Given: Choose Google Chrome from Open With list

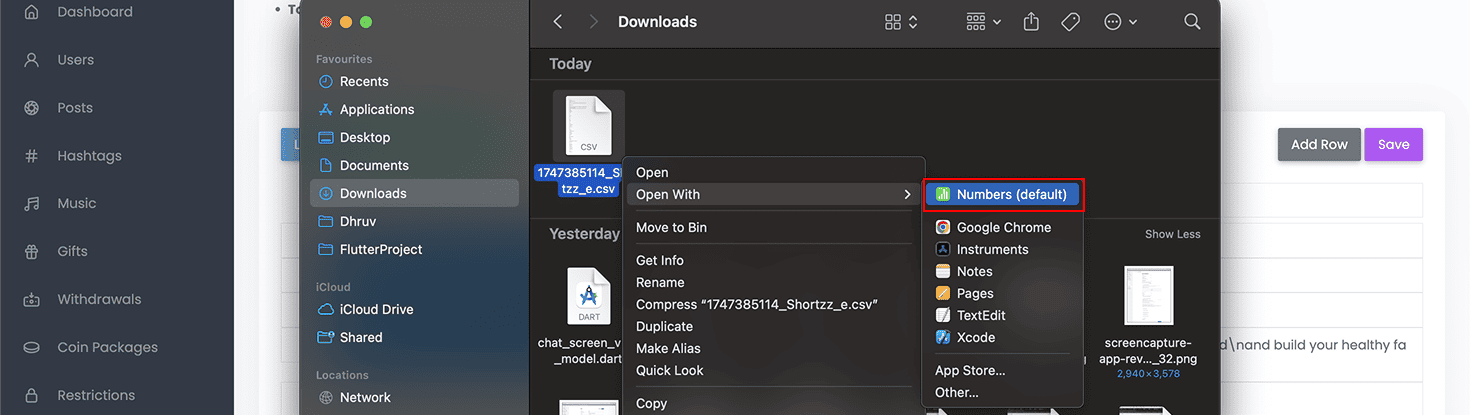Looking at the screenshot, I should click(x=1003, y=228).
